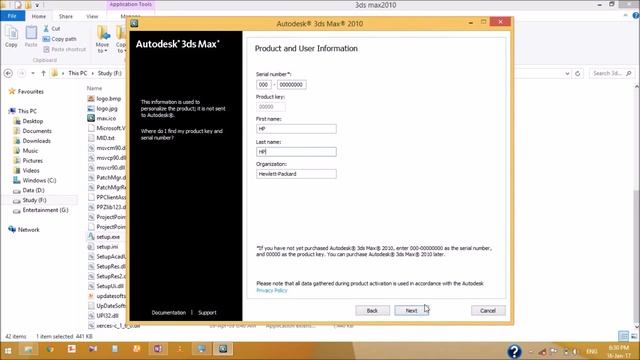Viewport: 640px width, 360px height.
Task: Select the logo.bmp file
Action: pos(108,99)
